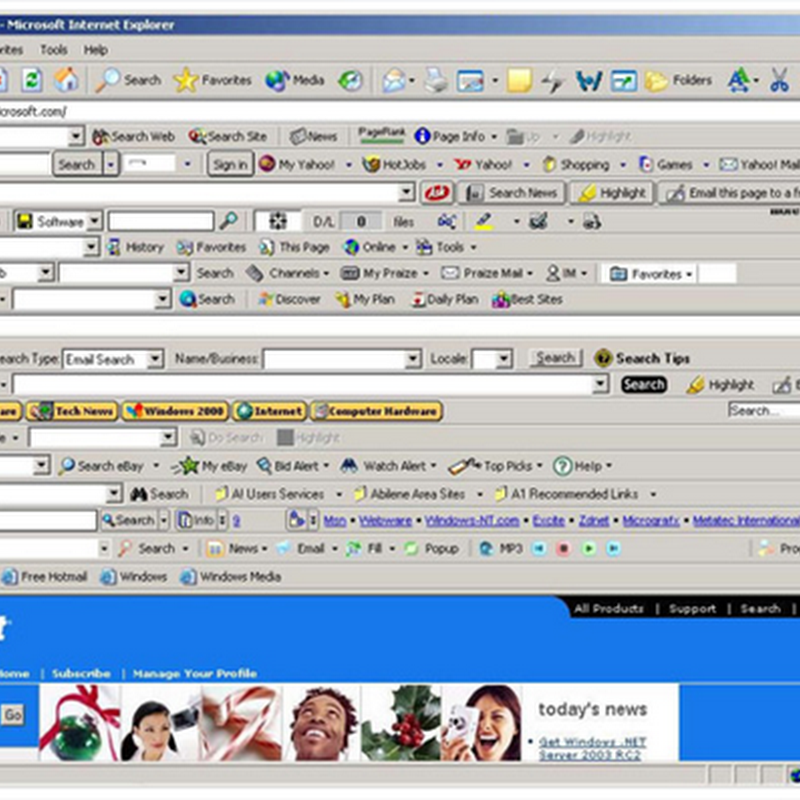Click the Email this page button
800x800 pixels.
[731, 193]
